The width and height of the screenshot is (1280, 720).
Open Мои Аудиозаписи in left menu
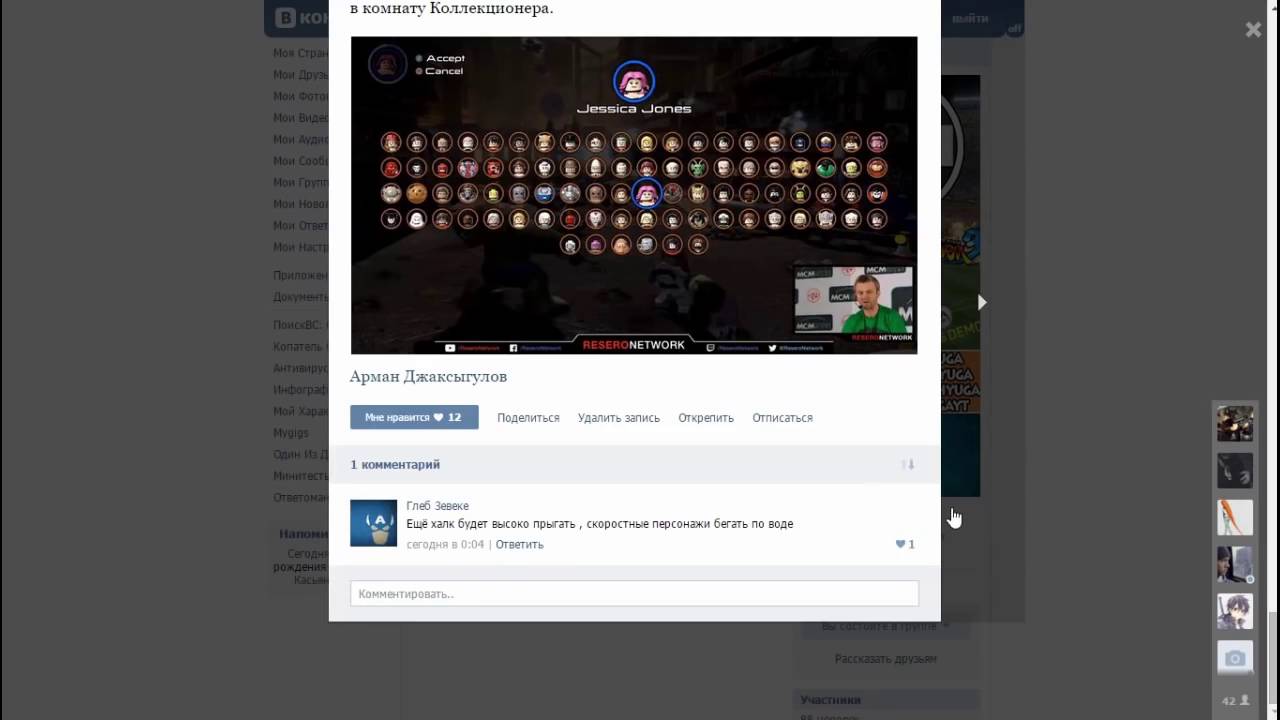pos(301,140)
